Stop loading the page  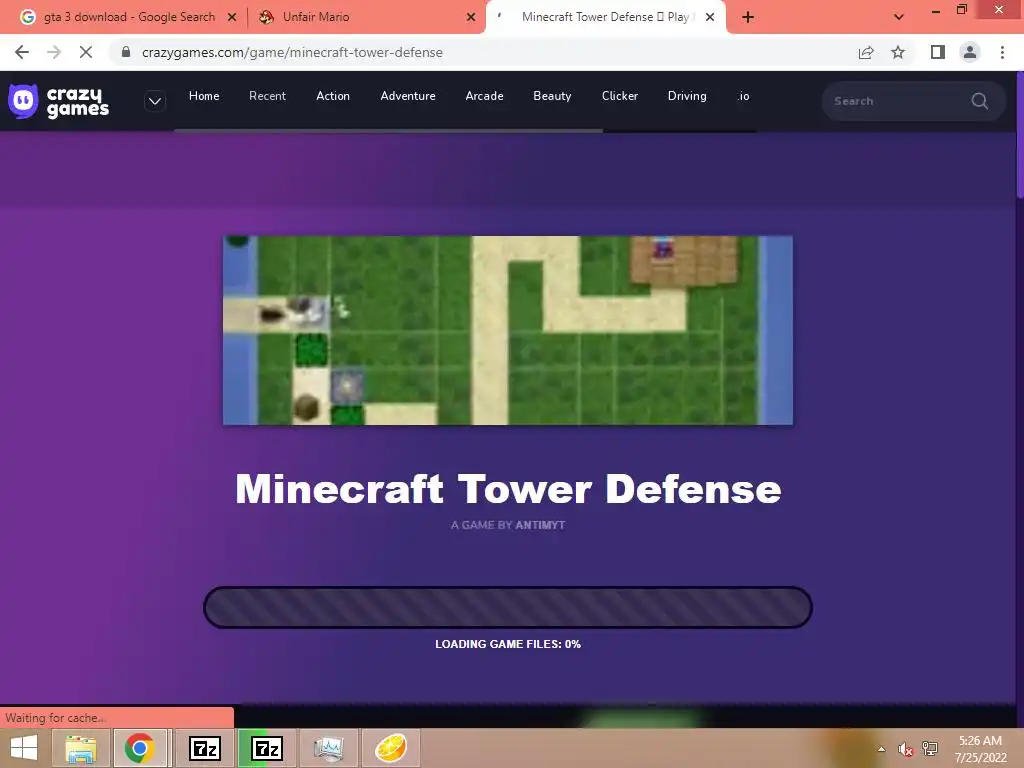click(x=86, y=52)
